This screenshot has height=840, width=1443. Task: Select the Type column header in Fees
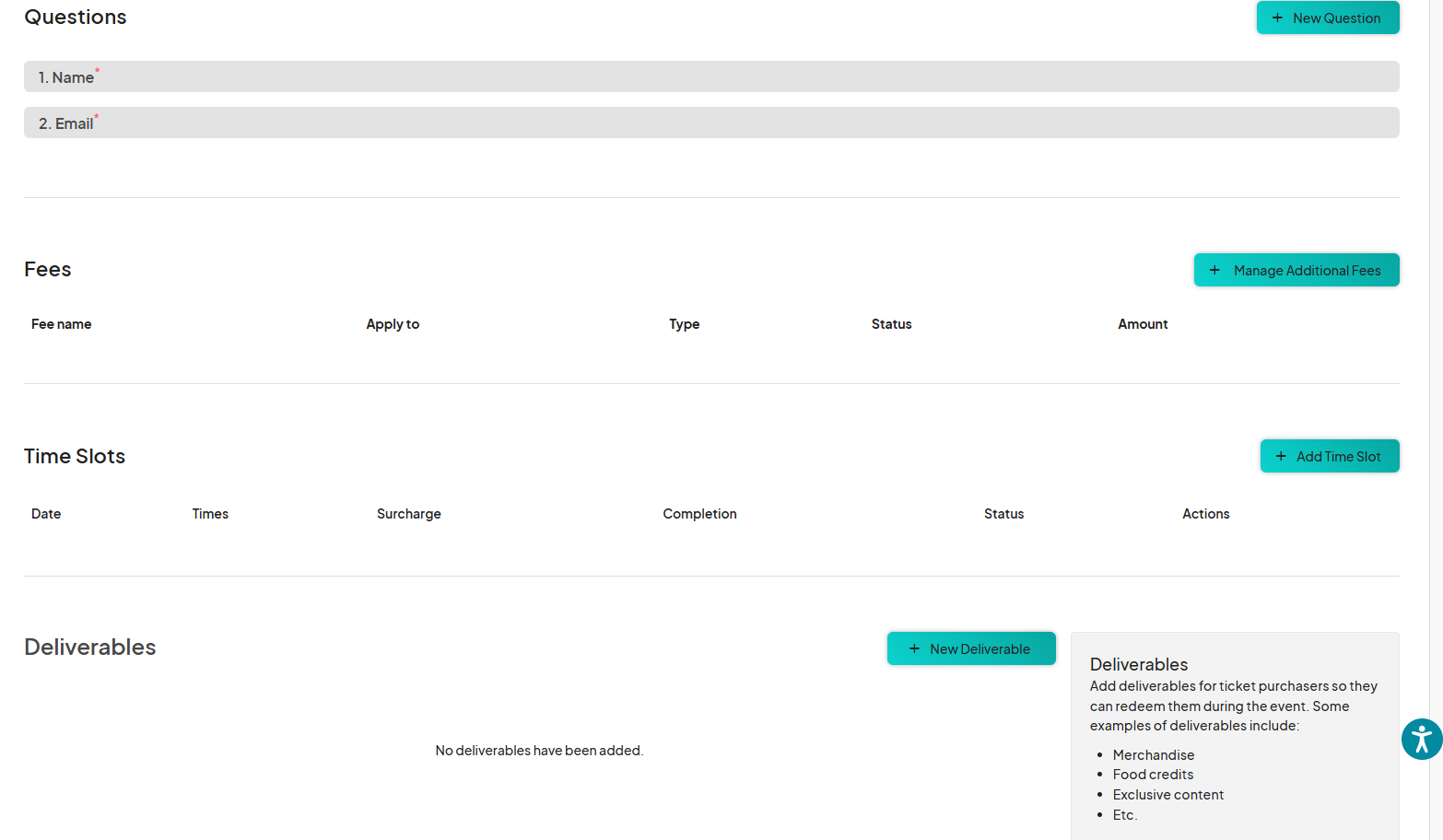click(684, 324)
